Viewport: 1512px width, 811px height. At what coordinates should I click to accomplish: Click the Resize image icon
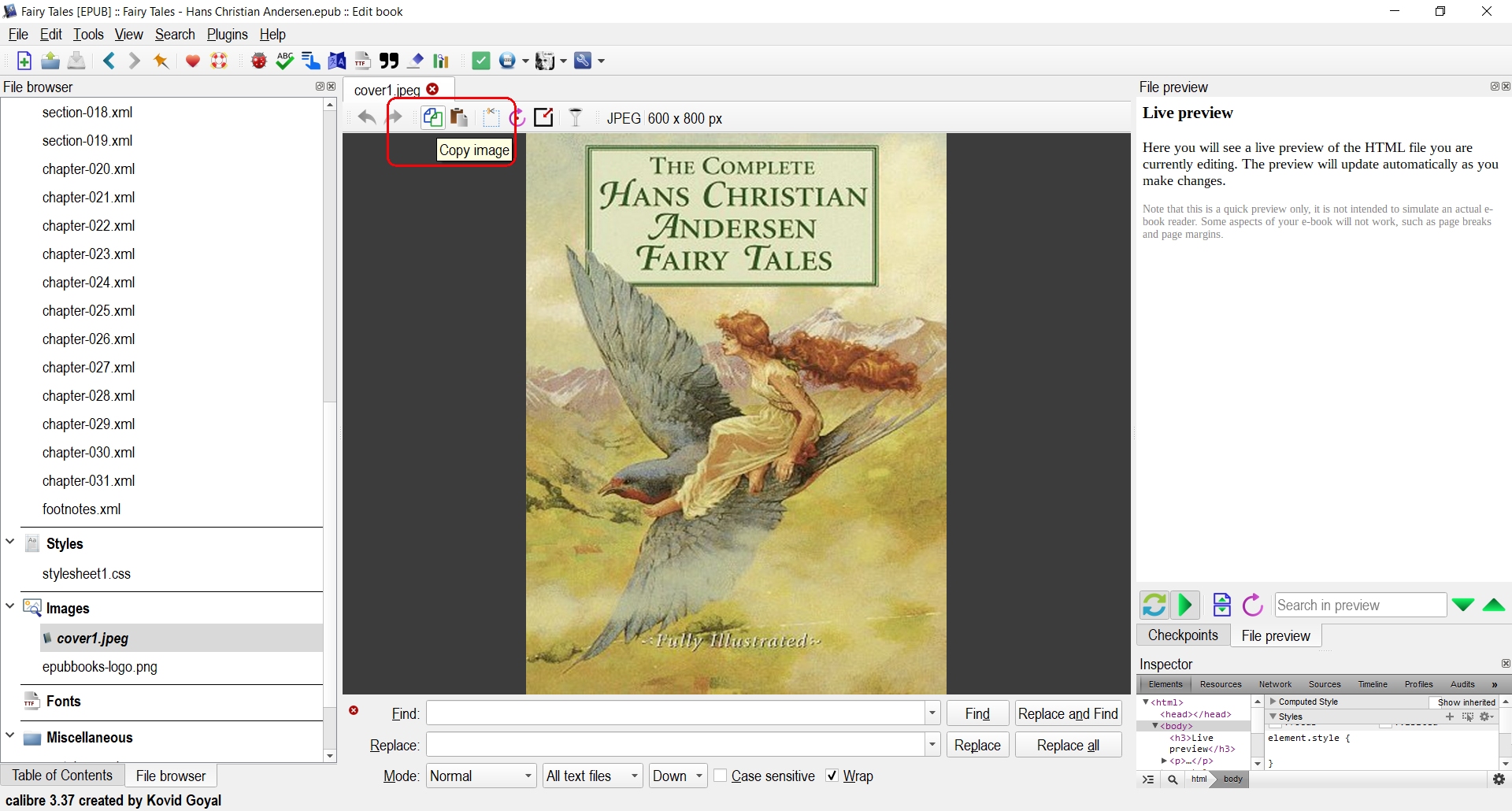543,118
